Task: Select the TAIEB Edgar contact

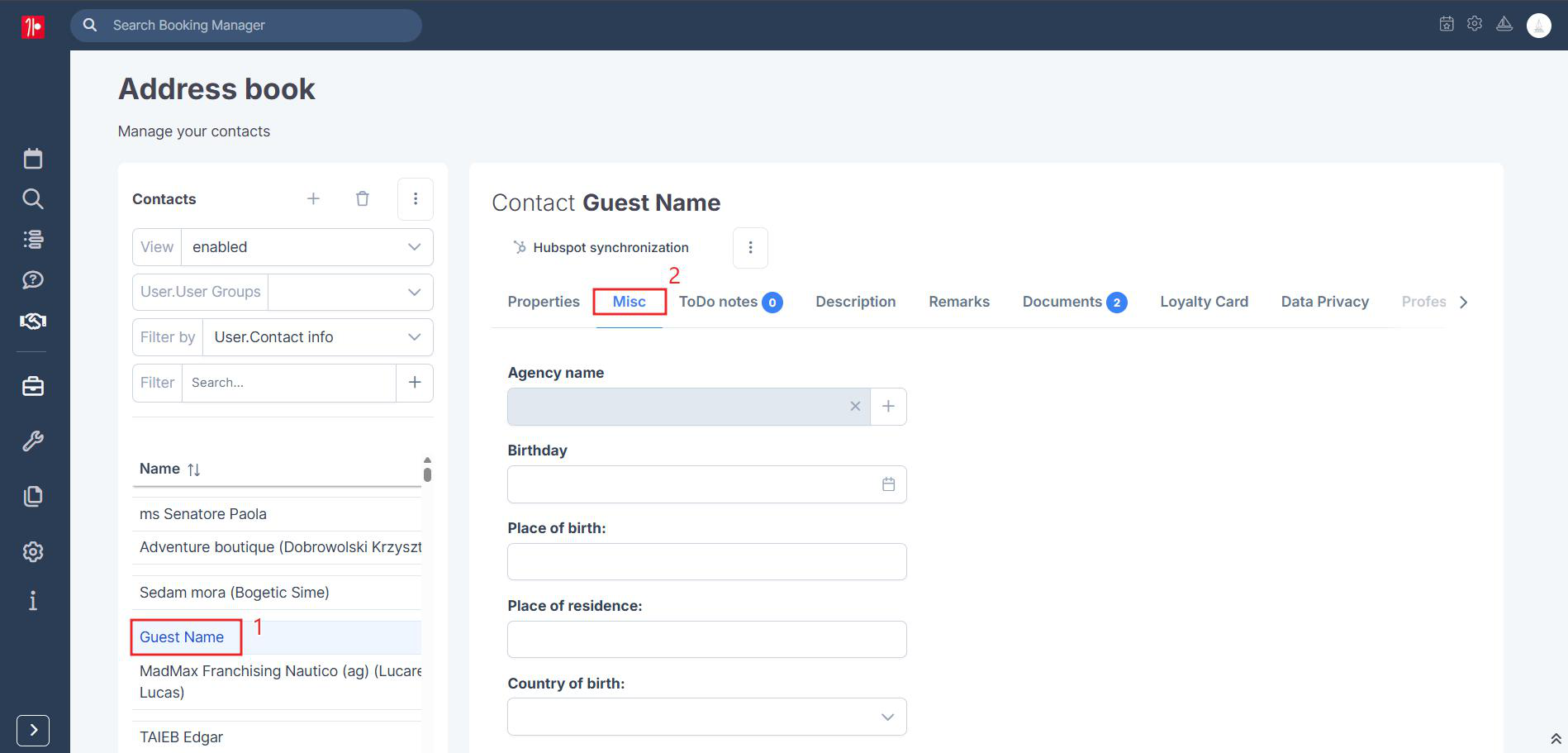Action: (x=182, y=737)
